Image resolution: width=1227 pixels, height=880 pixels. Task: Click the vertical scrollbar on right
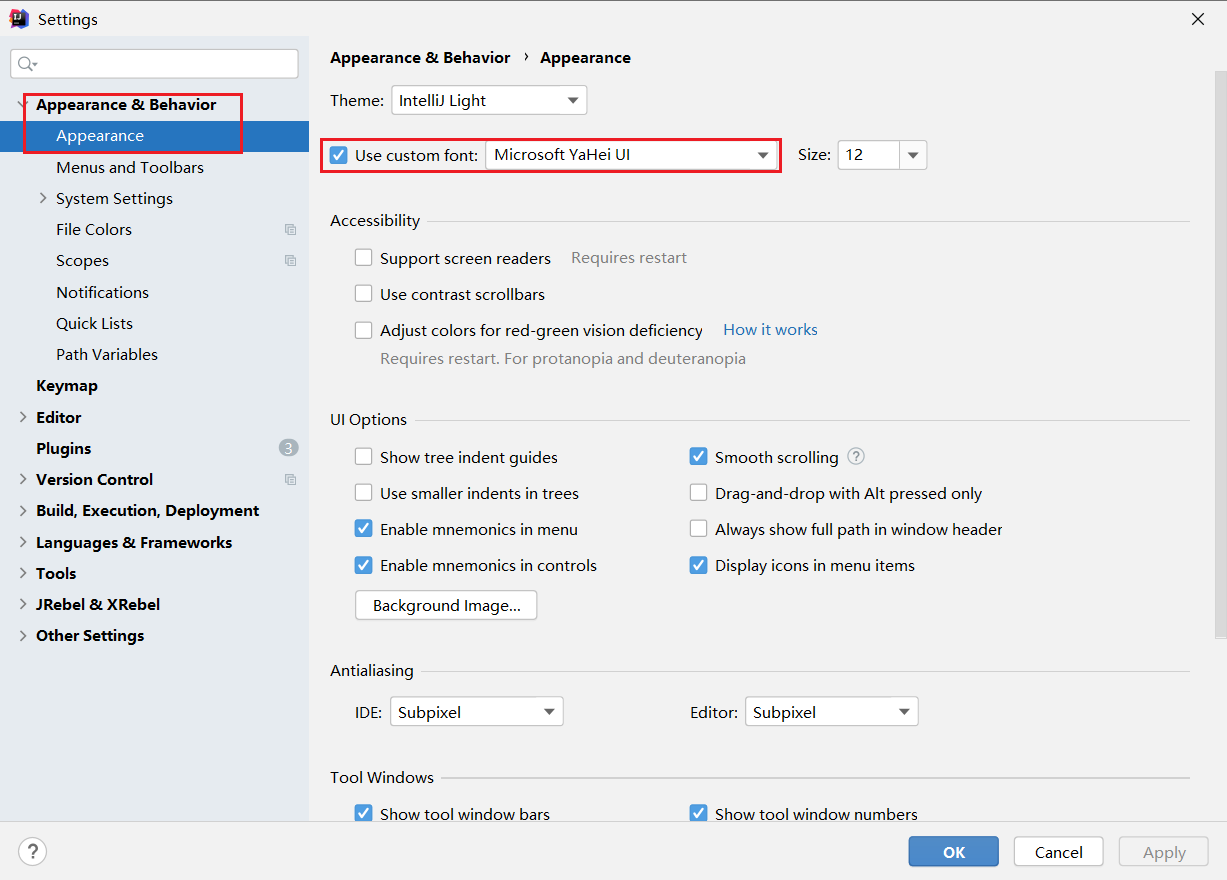click(1220, 350)
